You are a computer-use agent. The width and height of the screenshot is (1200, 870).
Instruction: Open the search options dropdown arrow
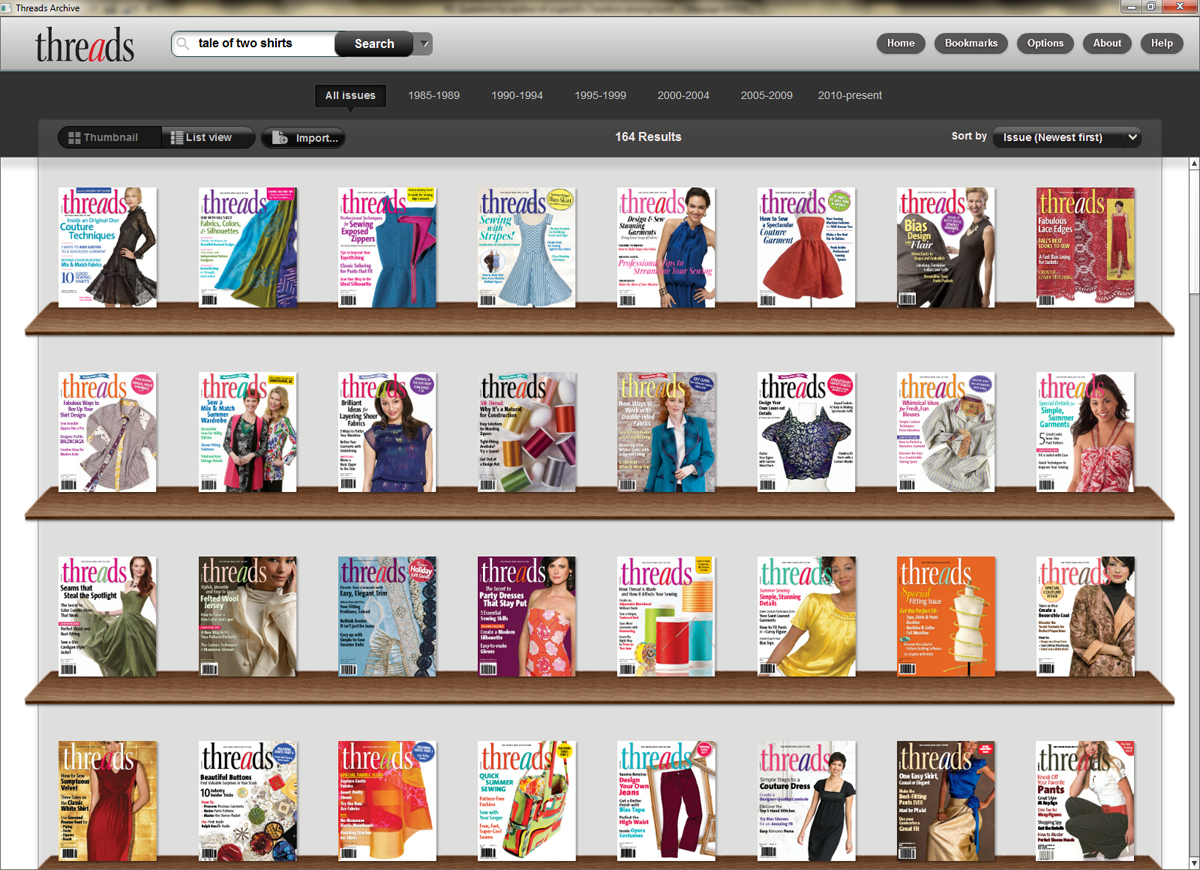tap(425, 44)
